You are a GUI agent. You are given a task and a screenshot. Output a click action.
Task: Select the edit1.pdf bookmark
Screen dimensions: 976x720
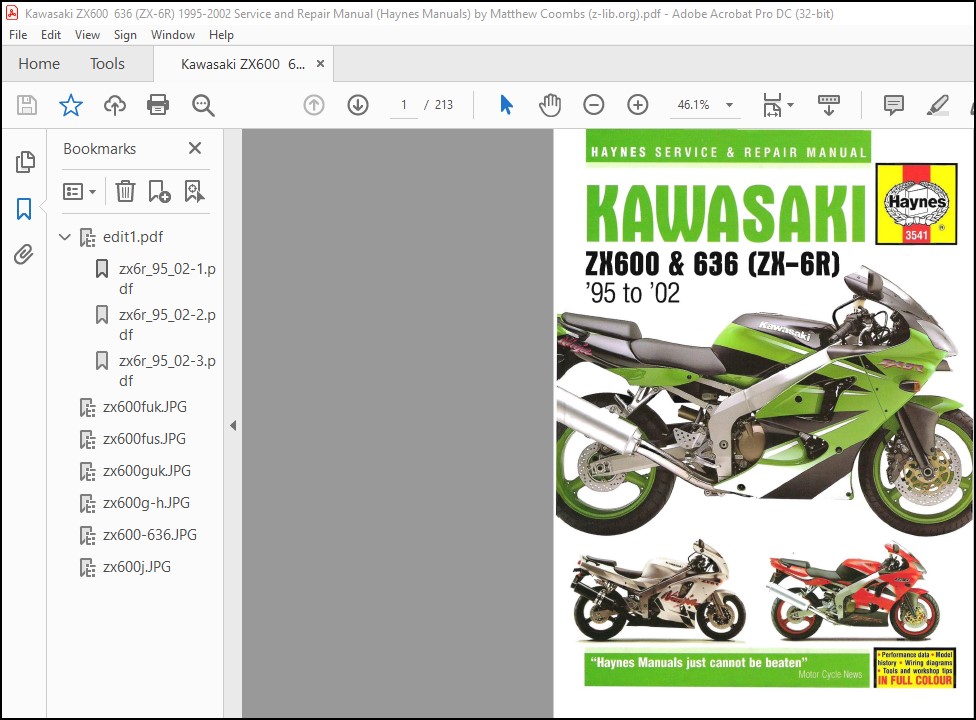coord(133,236)
